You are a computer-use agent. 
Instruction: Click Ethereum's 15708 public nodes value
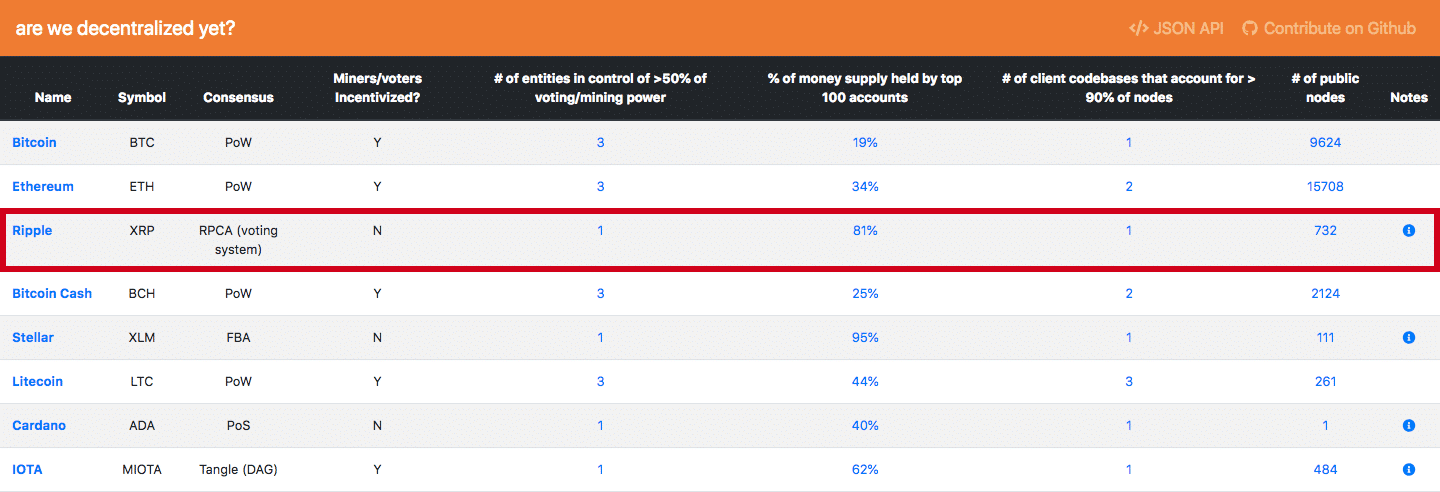pyautogui.click(x=1325, y=186)
